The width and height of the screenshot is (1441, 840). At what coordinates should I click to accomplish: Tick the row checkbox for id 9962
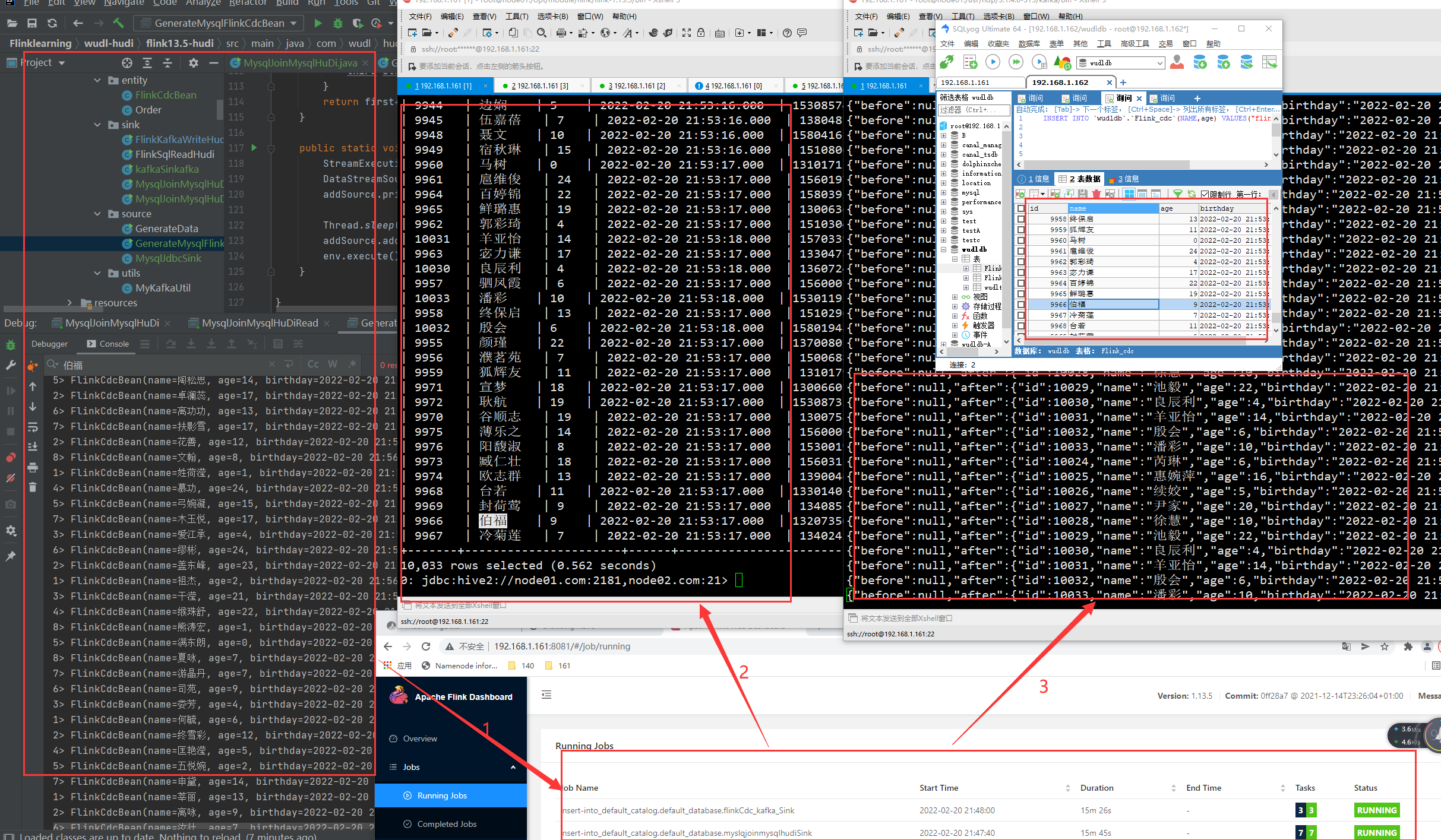point(1020,262)
